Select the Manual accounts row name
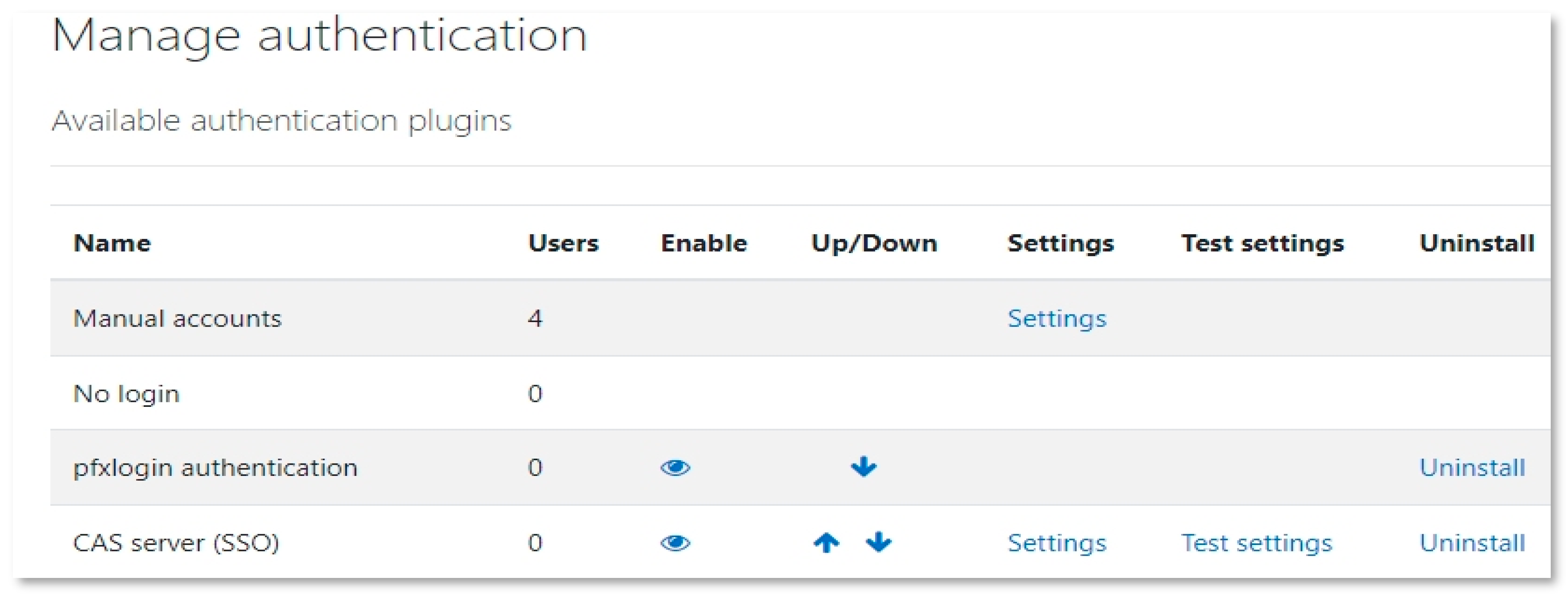1568x594 pixels. (x=177, y=318)
